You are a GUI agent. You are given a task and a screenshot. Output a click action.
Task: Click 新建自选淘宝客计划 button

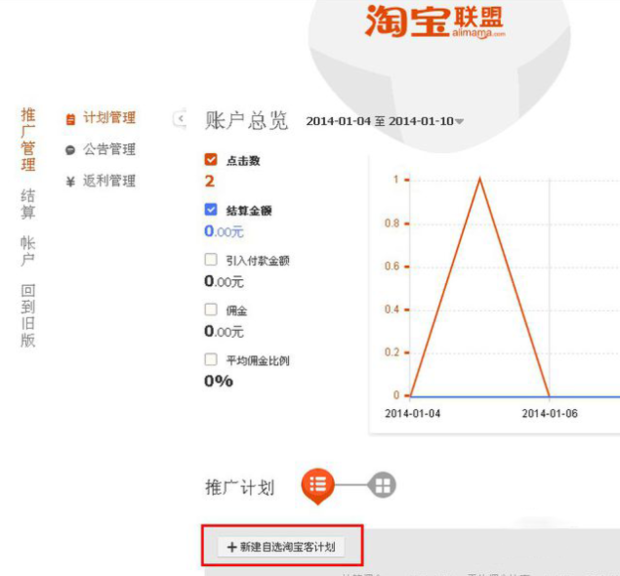pyautogui.click(x=281, y=547)
